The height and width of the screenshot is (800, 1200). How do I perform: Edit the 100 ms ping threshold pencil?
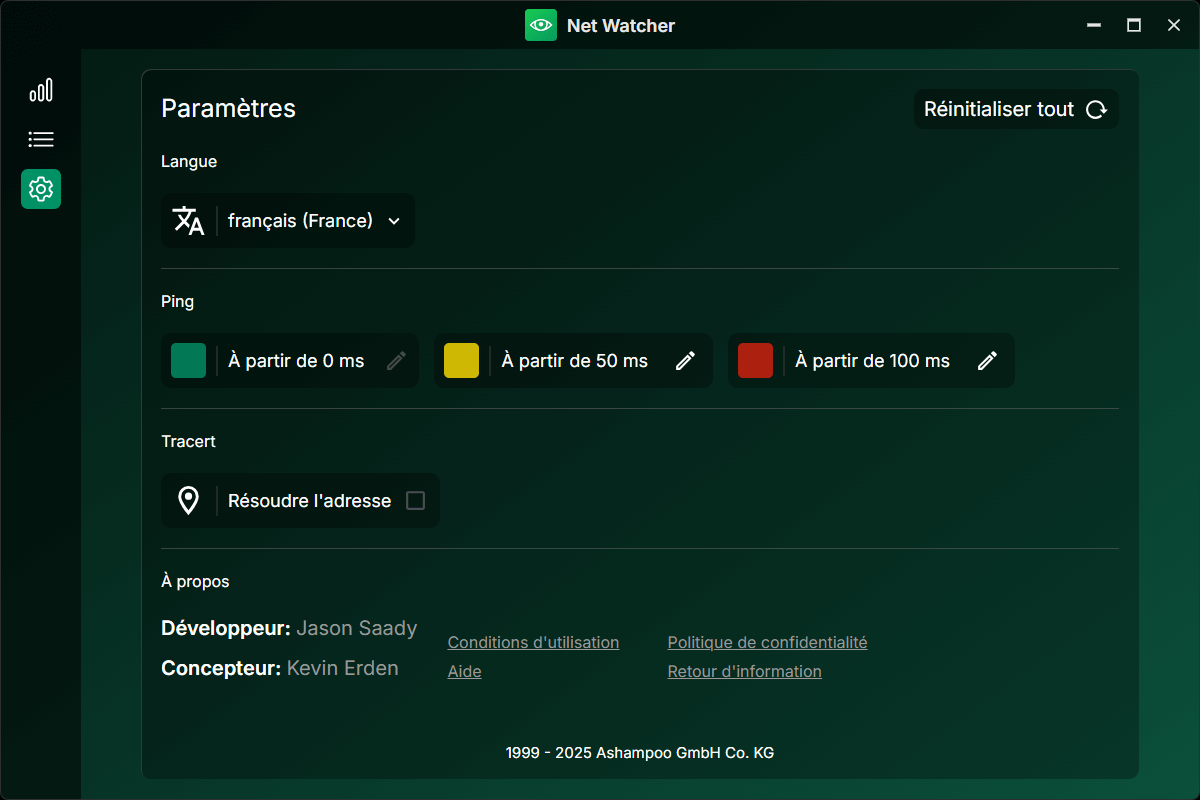tap(987, 361)
